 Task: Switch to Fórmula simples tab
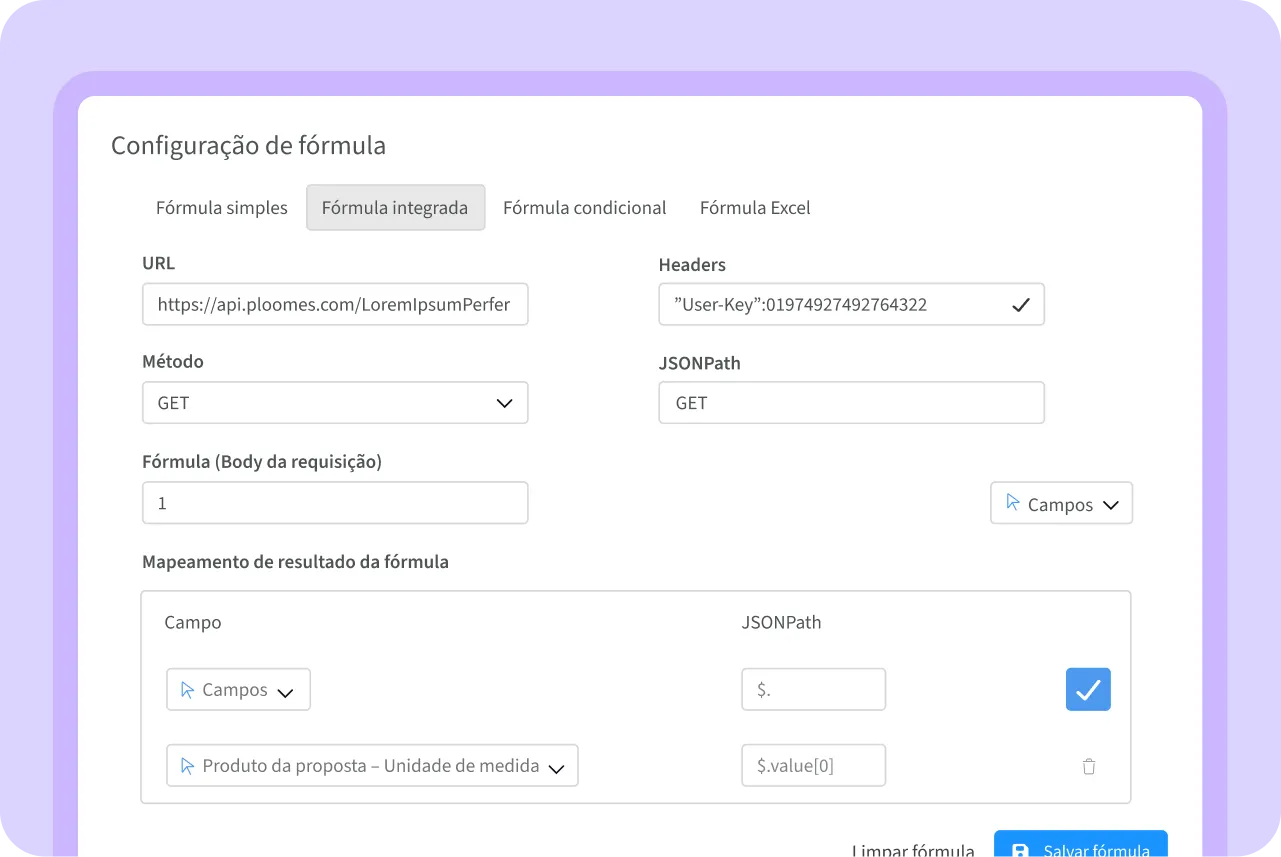click(x=221, y=208)
